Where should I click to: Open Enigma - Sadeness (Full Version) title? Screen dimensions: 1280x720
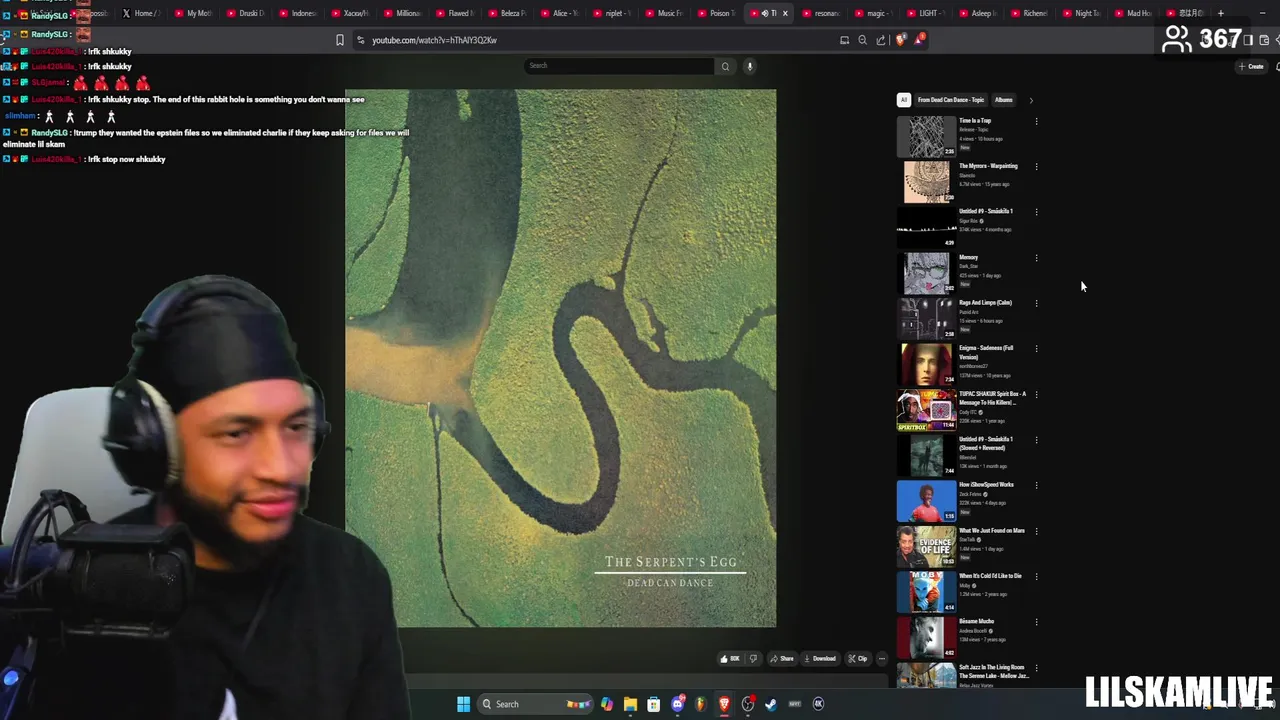[x=986, y=352]
